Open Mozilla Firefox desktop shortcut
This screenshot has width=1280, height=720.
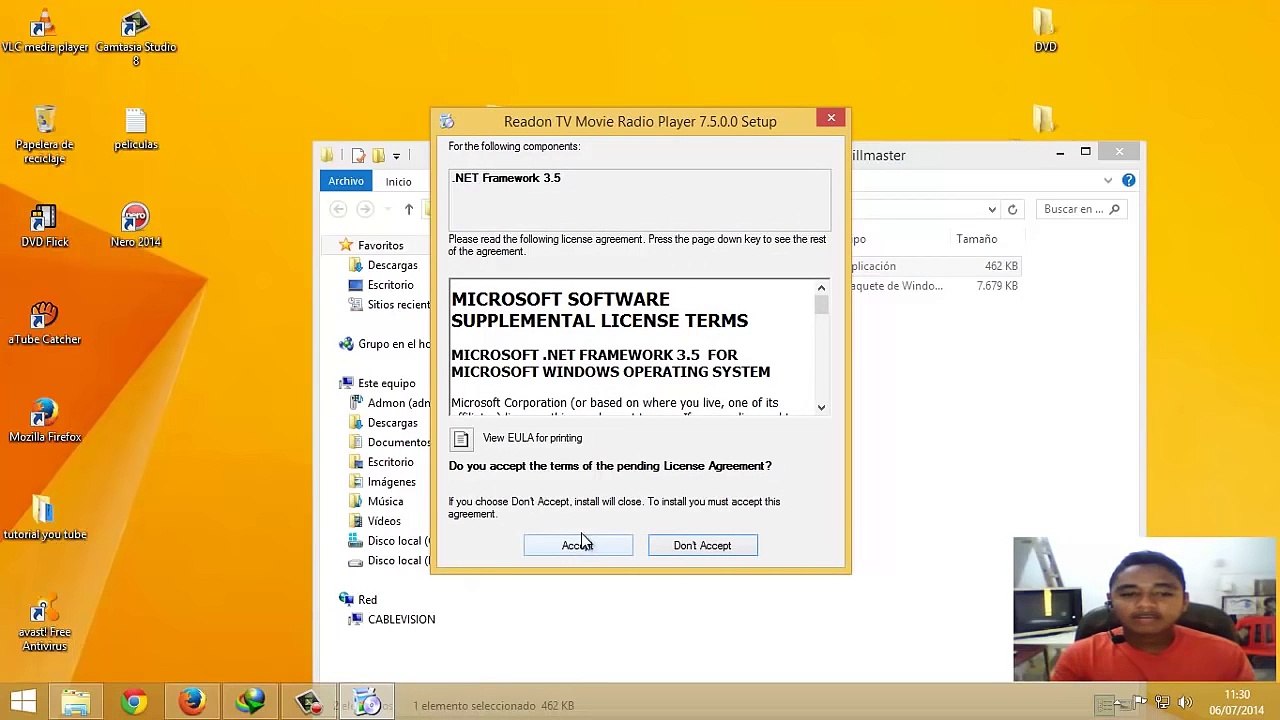(45, 420)
